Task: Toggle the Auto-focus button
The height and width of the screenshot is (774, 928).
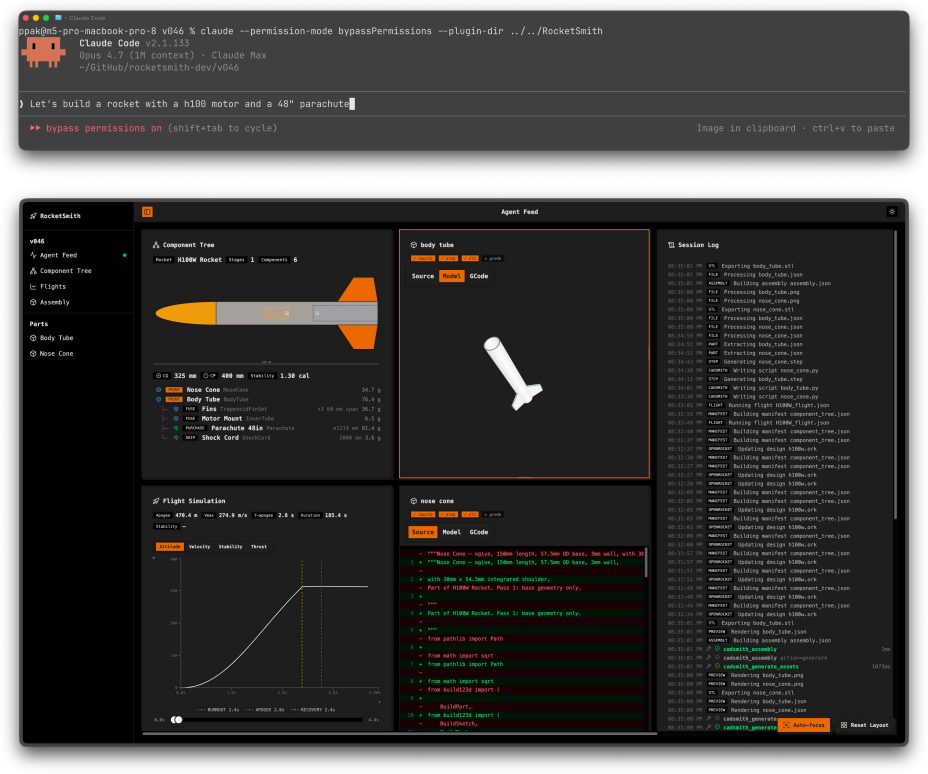Action: point(803,725)
